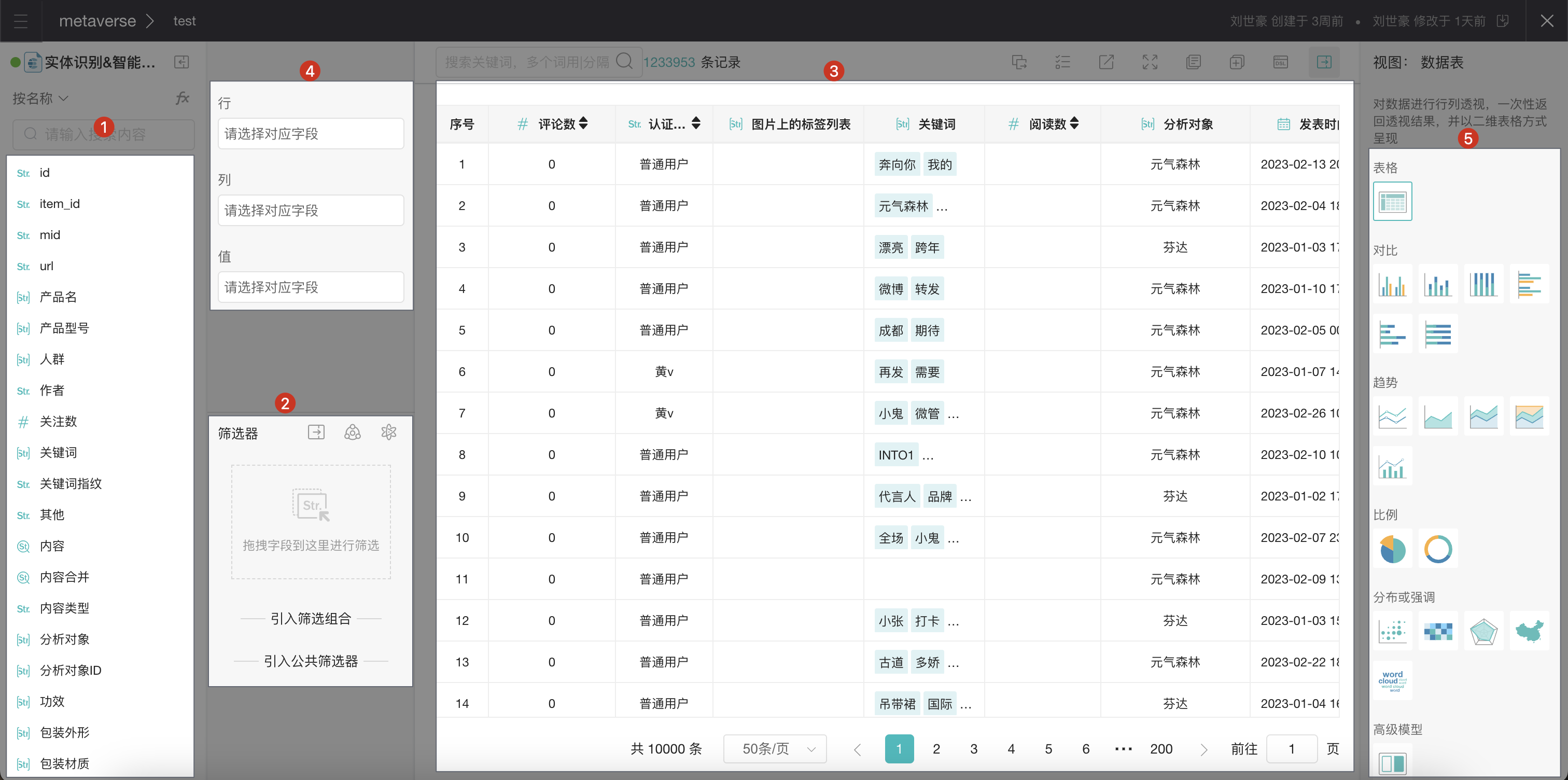The width and height of the screenshot is (1568, 780).
Task: Close the test view window
Action: click(1547, 21)
